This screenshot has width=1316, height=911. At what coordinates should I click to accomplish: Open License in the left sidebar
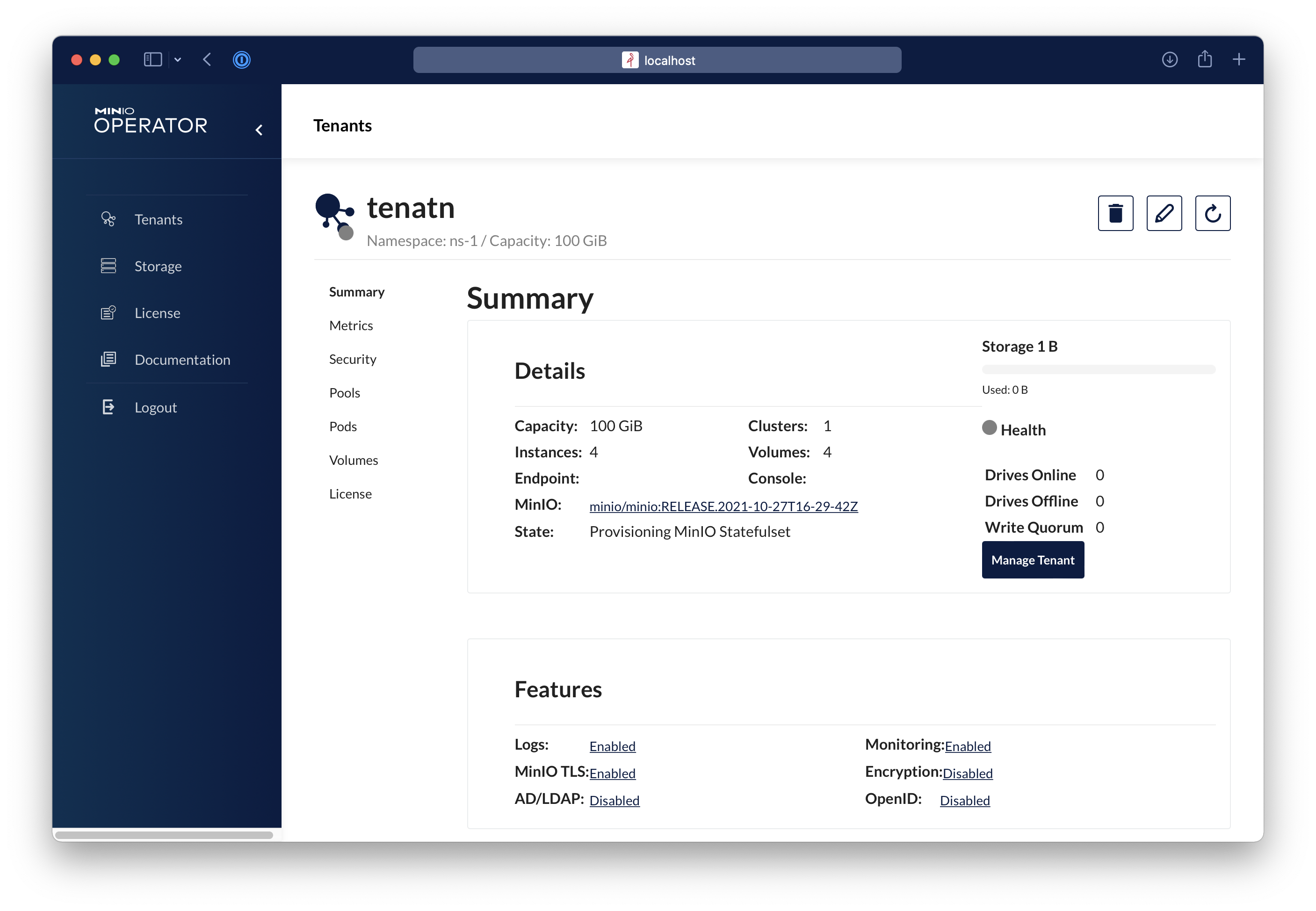(157, 313)
